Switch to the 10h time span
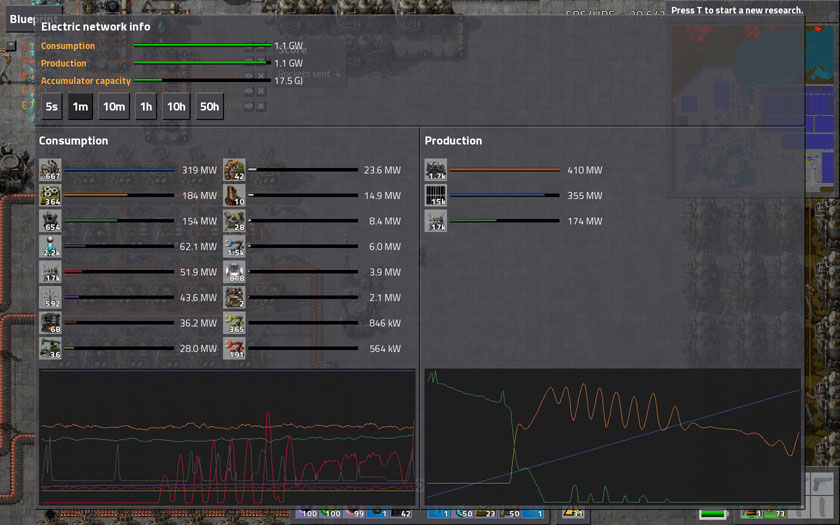Viewport: 840px width, 525px height. [176, 107]
